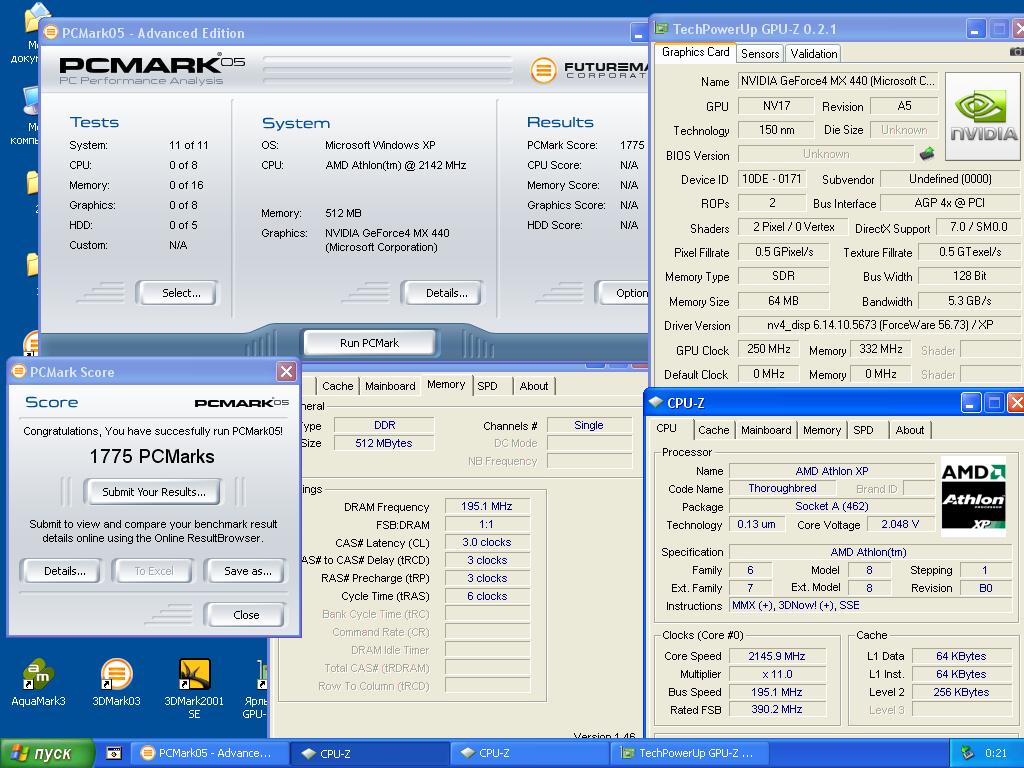Click the Driver Version field in GPU-Z
This screenshot has height=768, width=1024.
pos(879,325)
